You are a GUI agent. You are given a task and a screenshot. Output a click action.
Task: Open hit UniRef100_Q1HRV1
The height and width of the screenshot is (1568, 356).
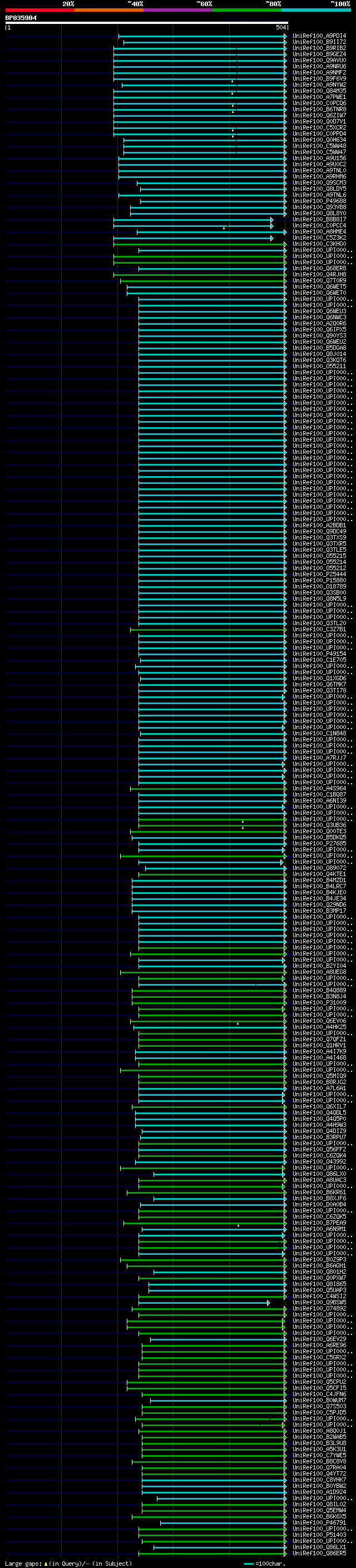319,1045
